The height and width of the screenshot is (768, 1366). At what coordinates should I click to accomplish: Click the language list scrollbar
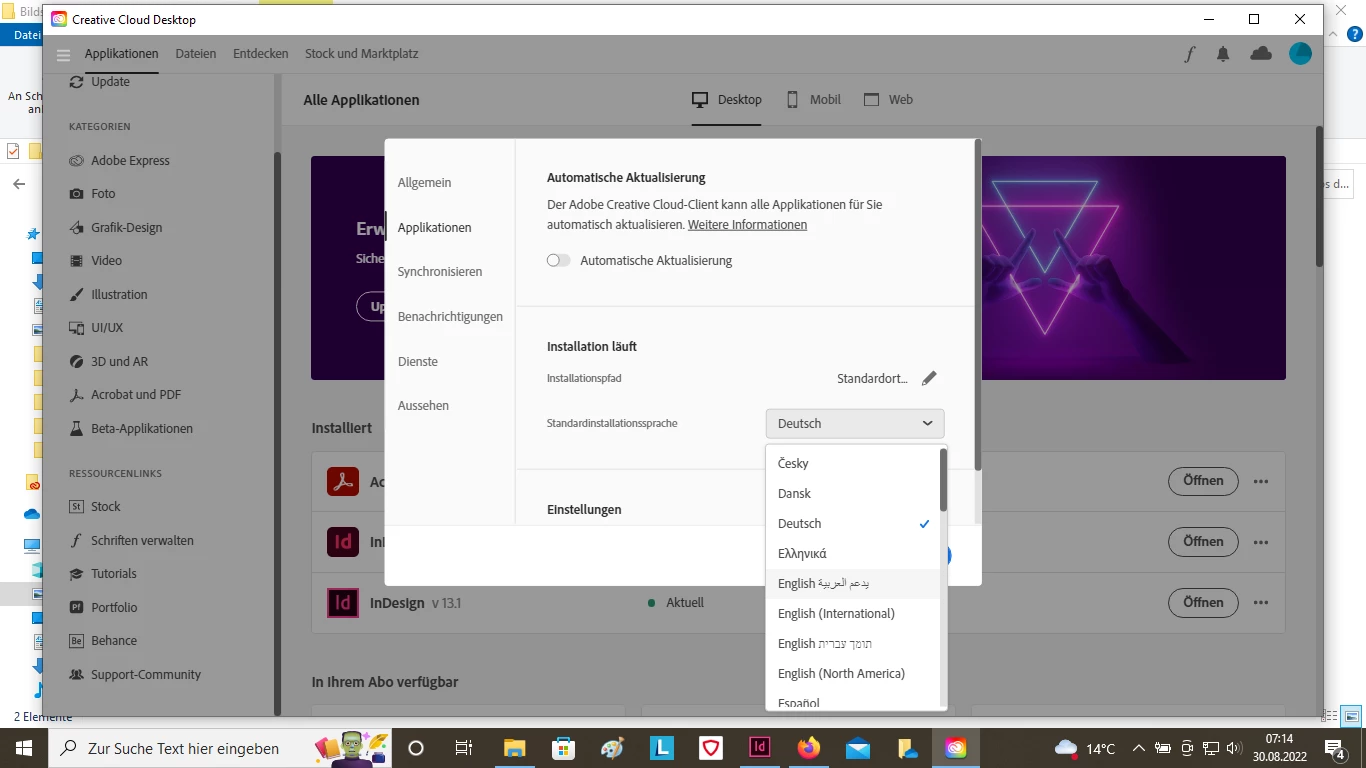tap(943, 479)
